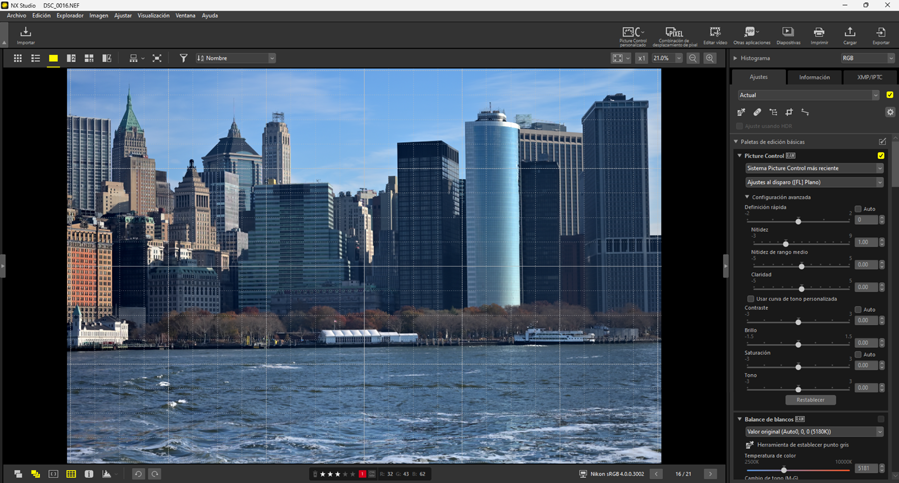The height and width of the screenshot is (483, 899).
Task: Switch to thumbnail grid view
Action: click(17, 59)
